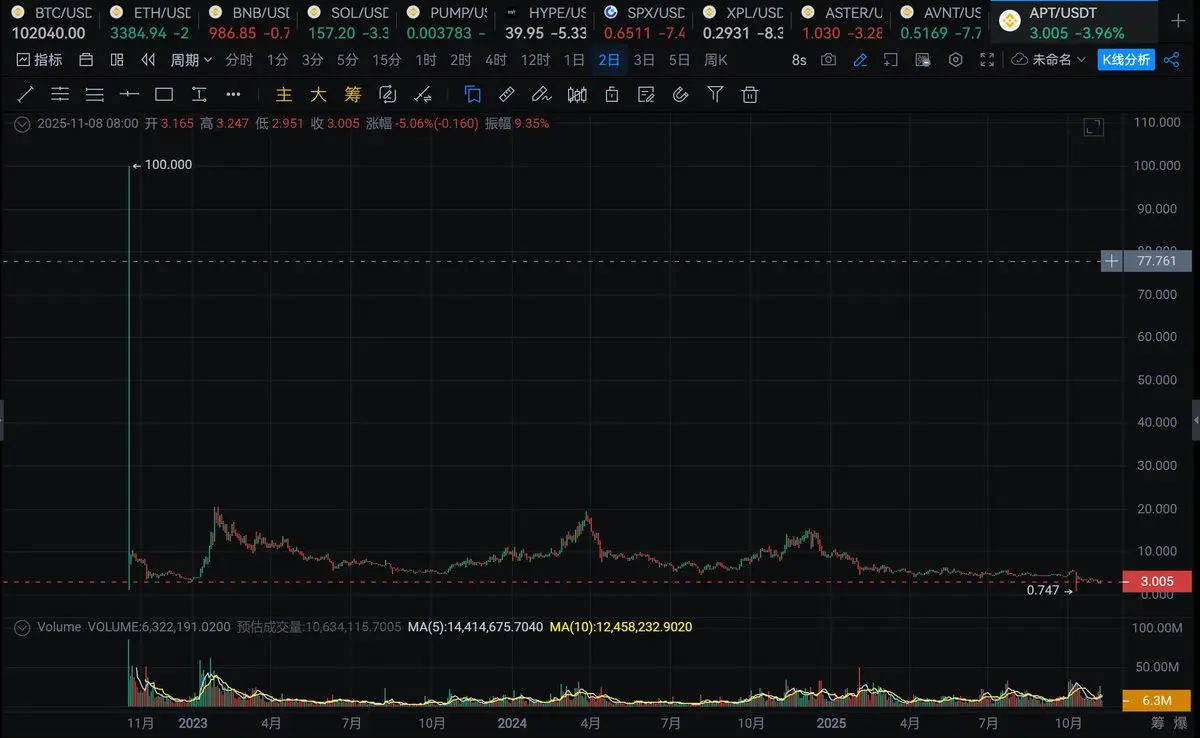Switch to the APT/USDT tab

(1074, 22)
